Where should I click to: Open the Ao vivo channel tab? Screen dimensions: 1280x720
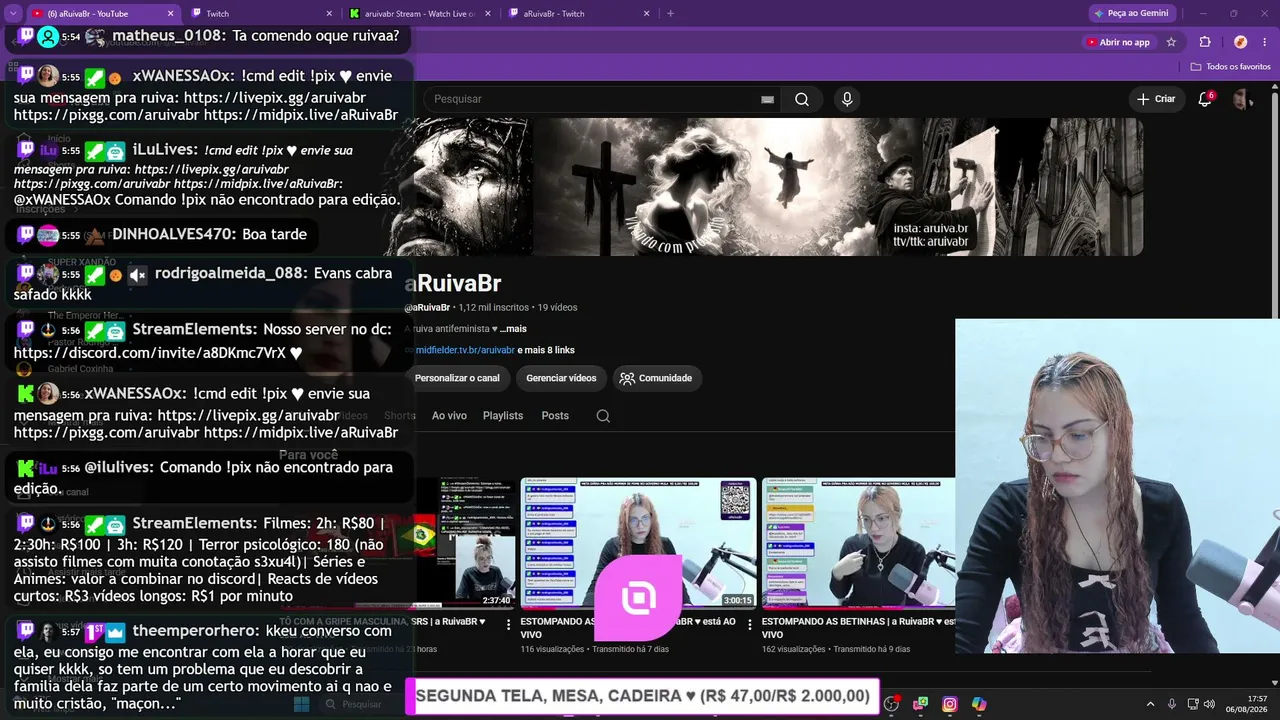[449, 416]
